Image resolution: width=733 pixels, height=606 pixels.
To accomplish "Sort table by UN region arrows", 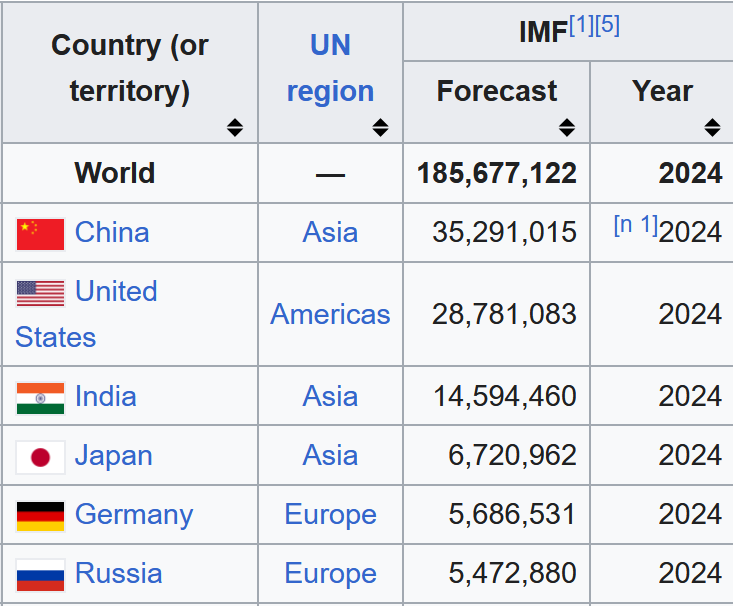I will pyautogui.click(x=380, y=127).
